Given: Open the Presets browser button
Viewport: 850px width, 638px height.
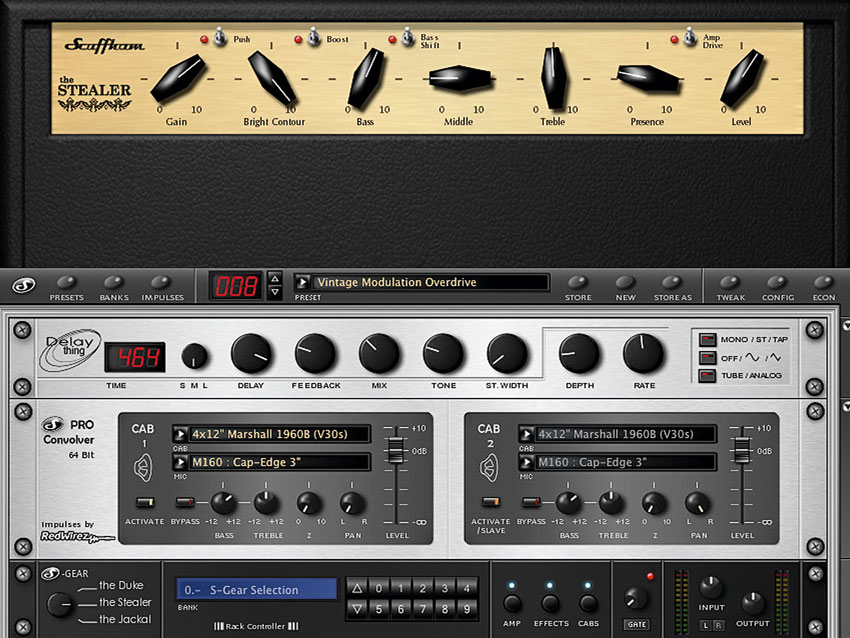Looking at the screenshot, I should (67, 282).
